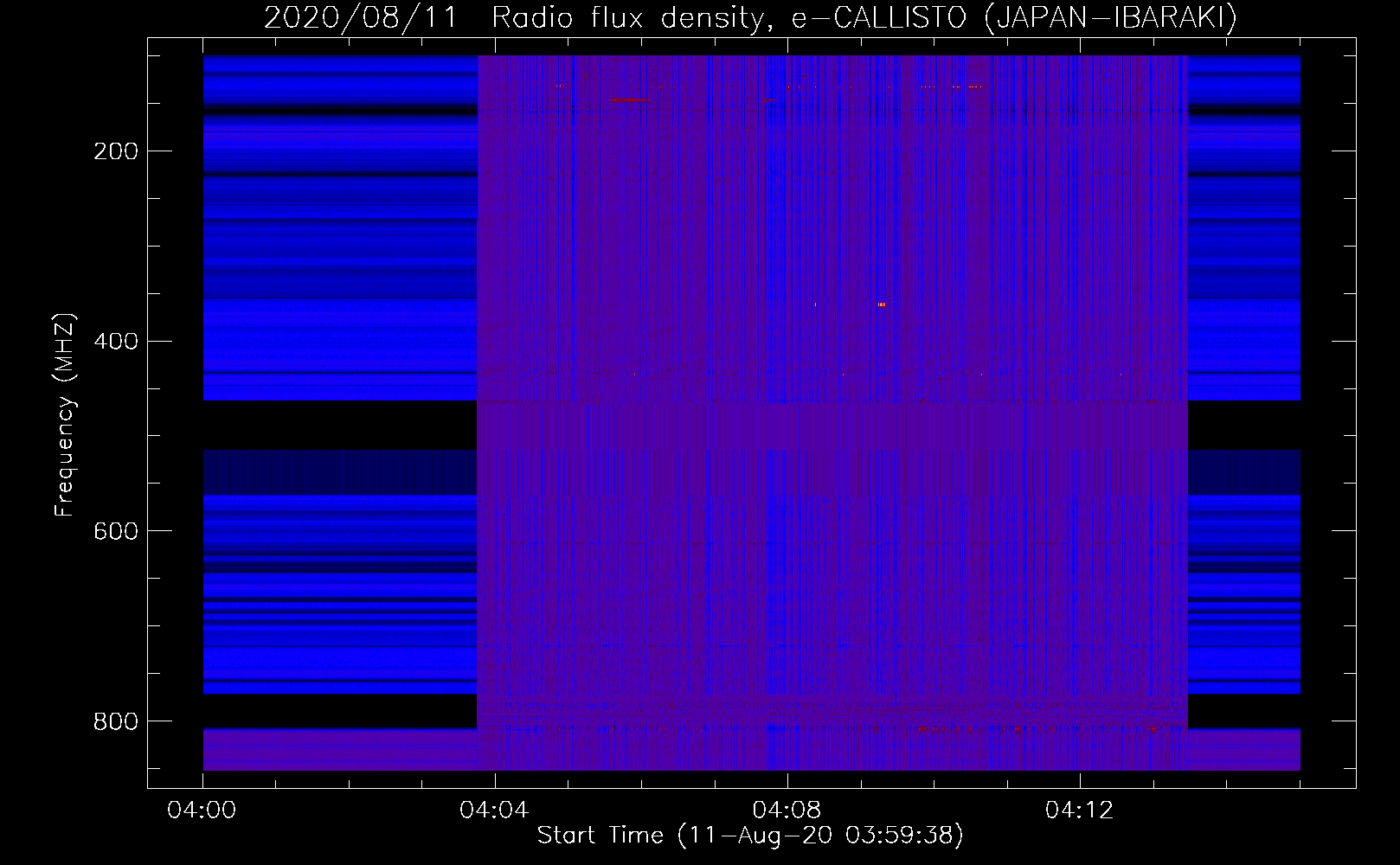Click the 04:08 time tick label

pyautogui.click(x=787, y=811)
